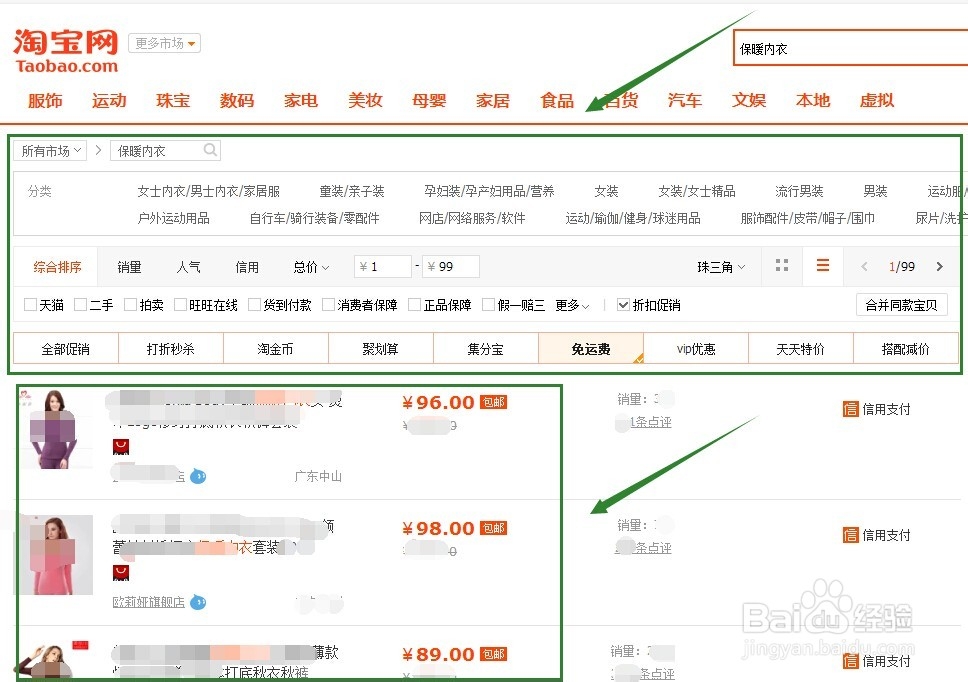Click the 合并同款宝贝 button
The width and height of the screenshot is (968, 682).
pos(901,305)
